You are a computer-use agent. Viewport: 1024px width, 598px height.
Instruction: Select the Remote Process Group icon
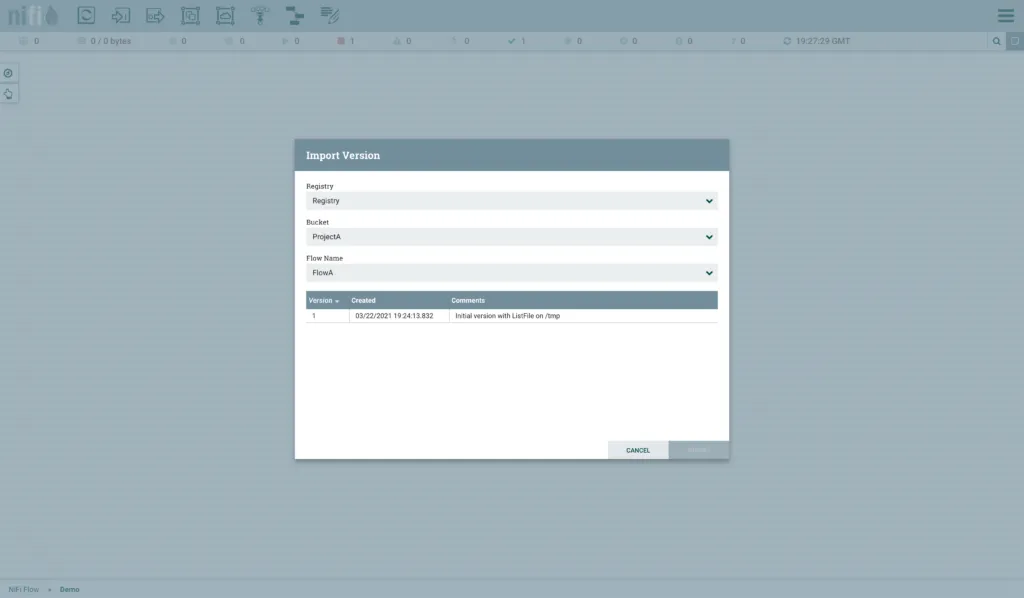225,15
